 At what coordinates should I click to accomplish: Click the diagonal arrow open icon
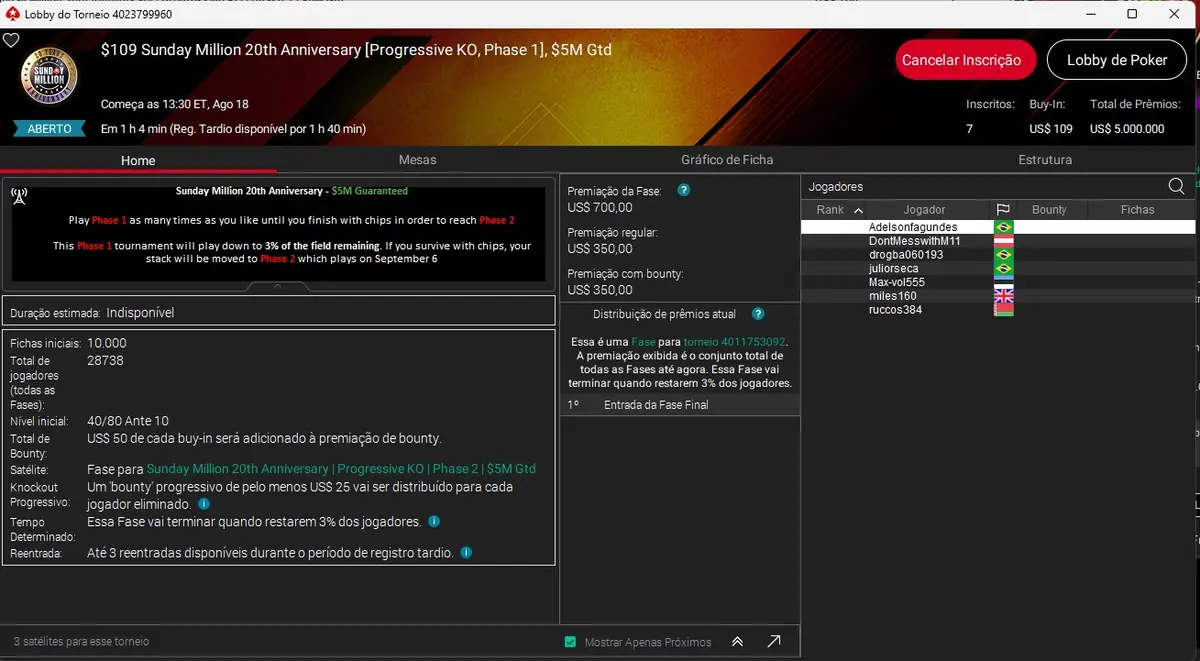click(775, 642)
